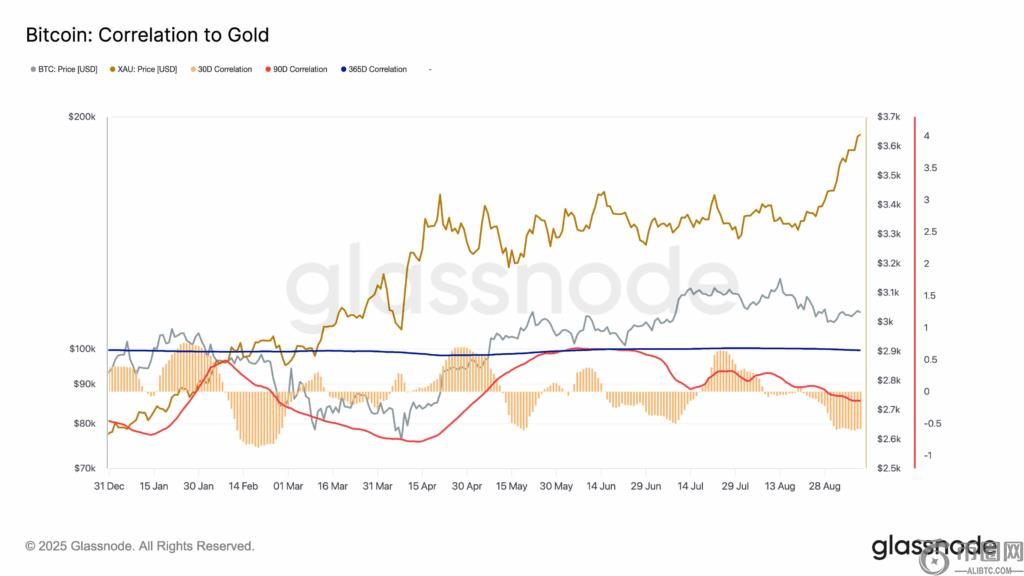Click the Glassnode logo at bottom right
The width and height of the screenshot is (1024, 576).
(x=932, y=547)
